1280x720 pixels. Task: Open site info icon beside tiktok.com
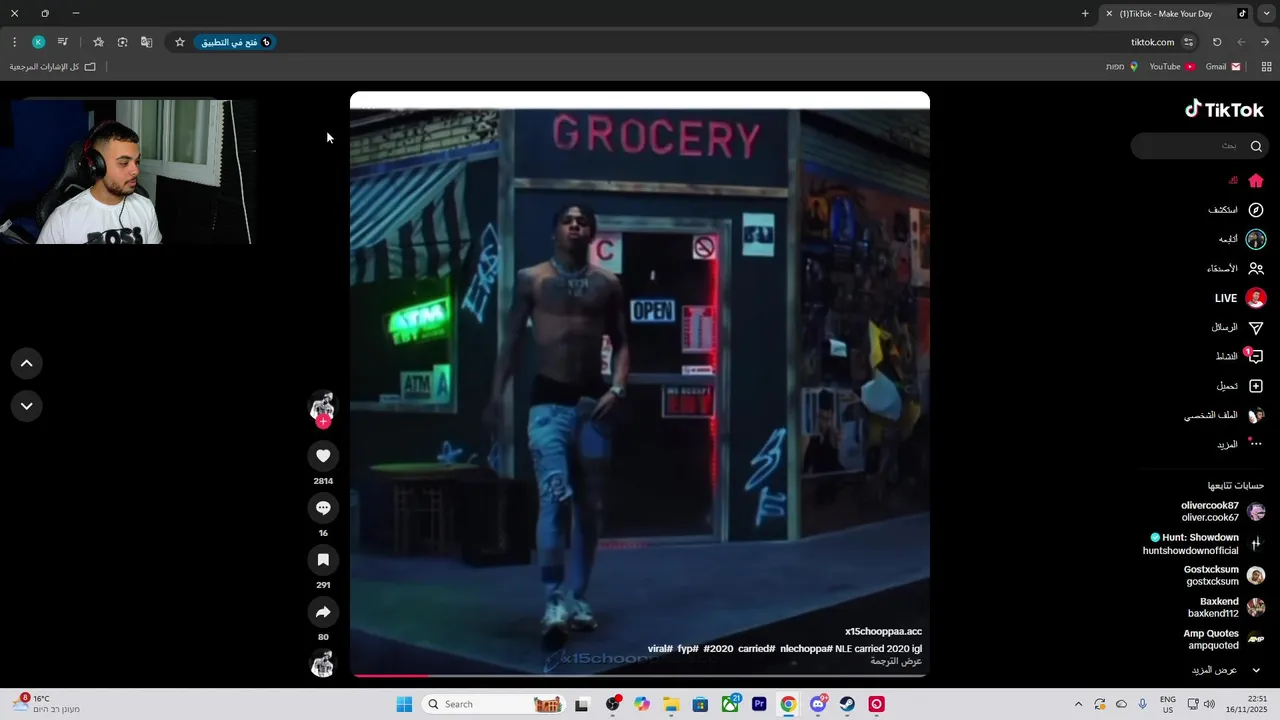tap(1188, 42)
